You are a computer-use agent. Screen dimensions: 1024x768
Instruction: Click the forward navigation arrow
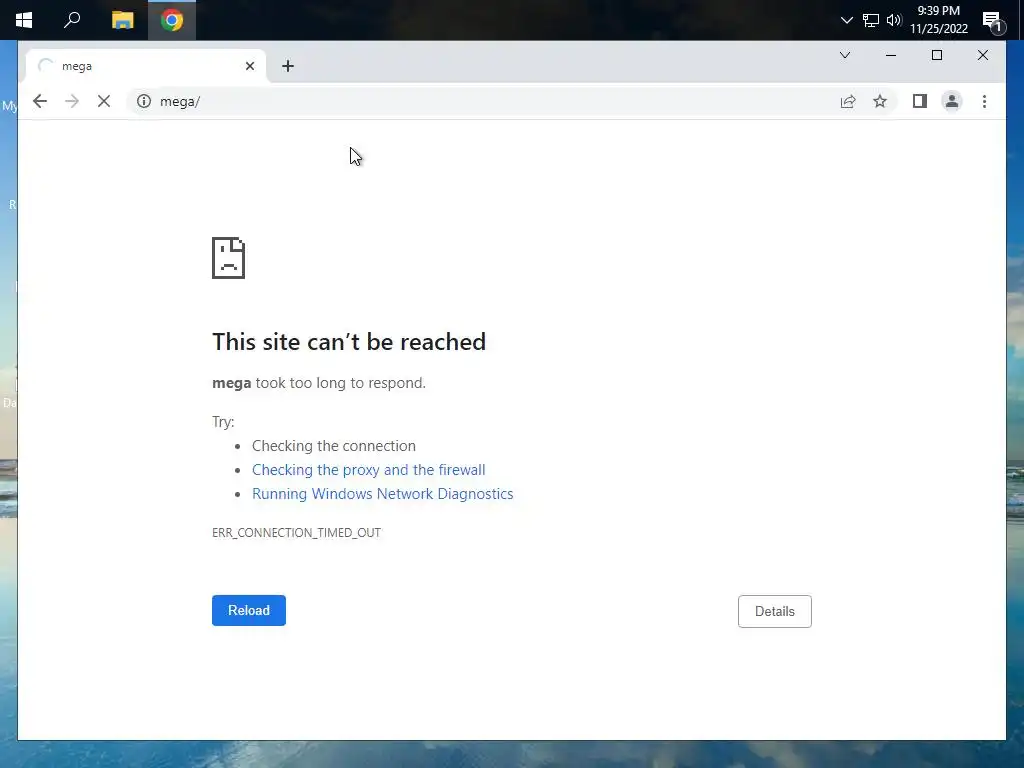(x=72, y=101)
